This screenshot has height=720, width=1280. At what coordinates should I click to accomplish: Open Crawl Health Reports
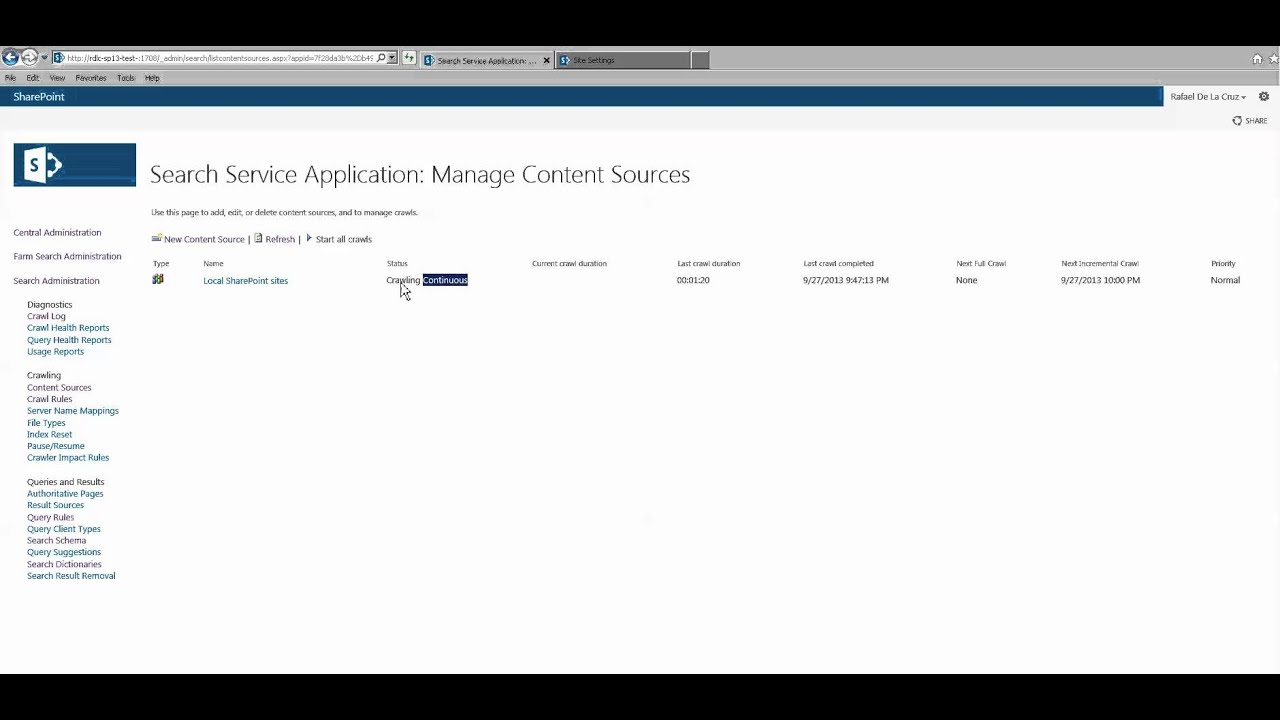(68, 328)
